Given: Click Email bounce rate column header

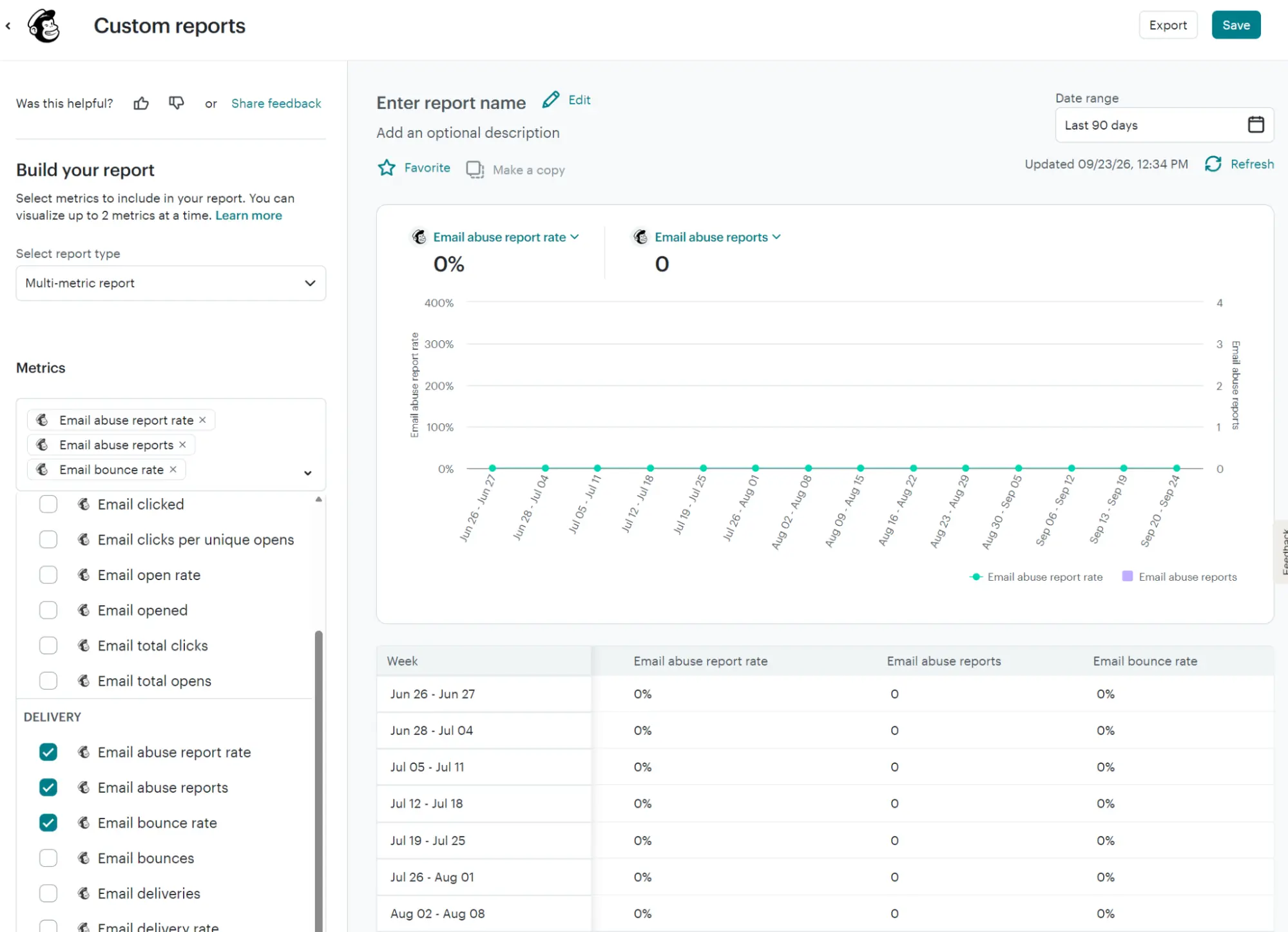Looking at the screenshot, I should point(1144,661).
